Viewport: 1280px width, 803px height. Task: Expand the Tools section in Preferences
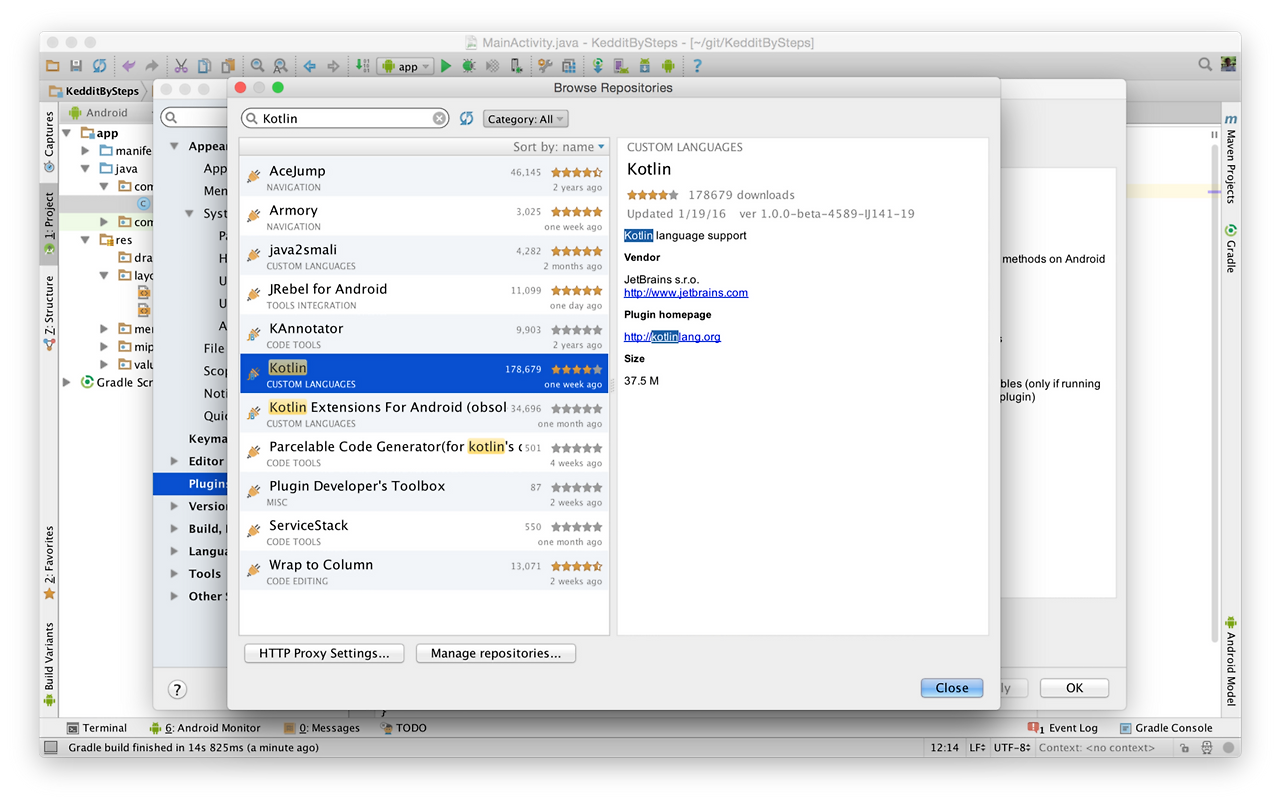[x=176, y=573]
